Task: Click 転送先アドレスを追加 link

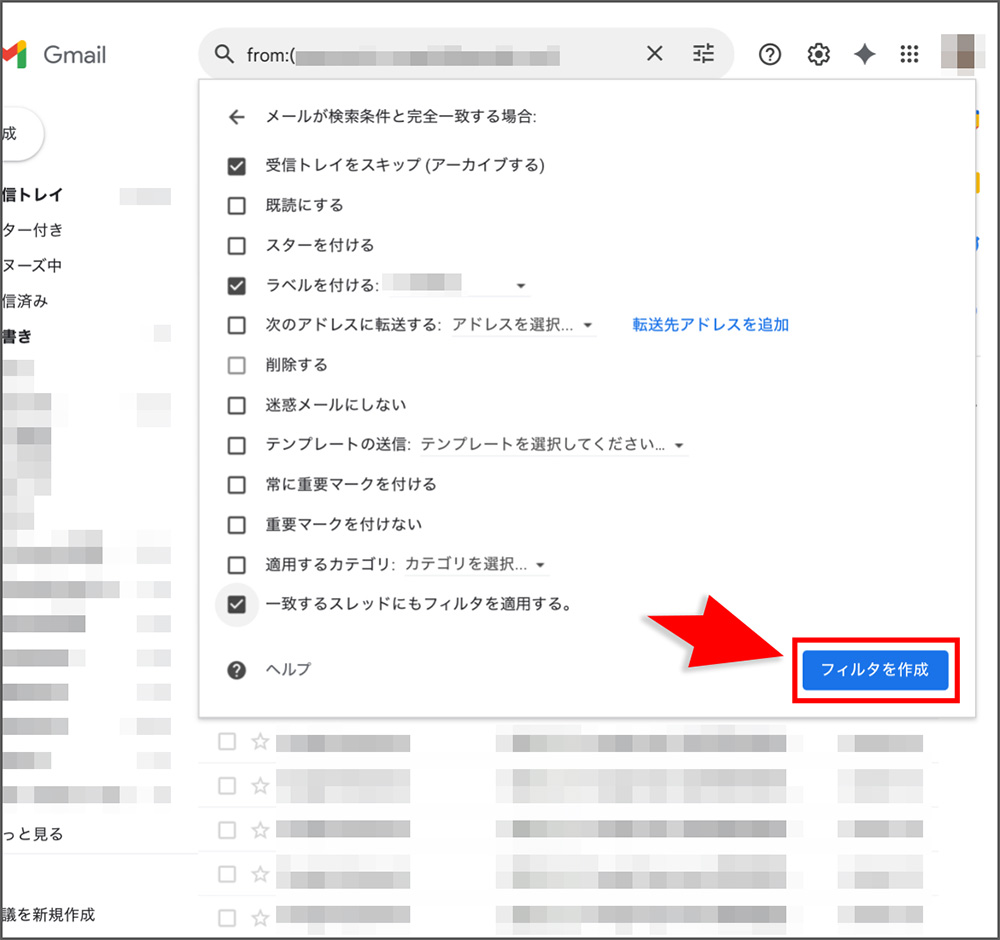Action: click(x=710, y=325)
